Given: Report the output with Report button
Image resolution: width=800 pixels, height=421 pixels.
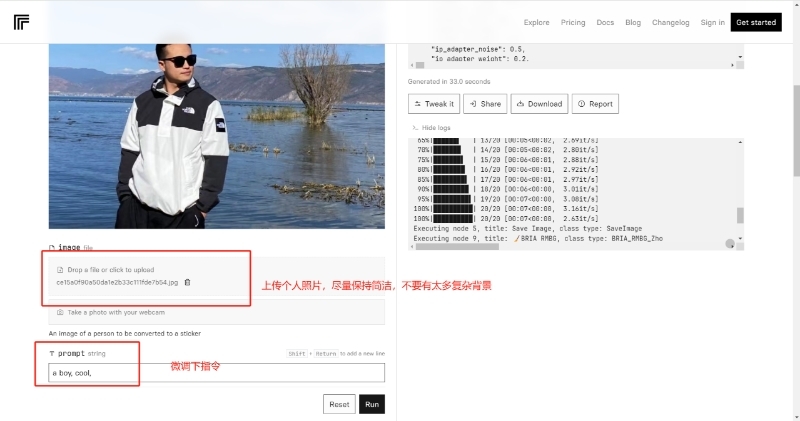Looking at the screenshot, I should (x=595, y=104).
